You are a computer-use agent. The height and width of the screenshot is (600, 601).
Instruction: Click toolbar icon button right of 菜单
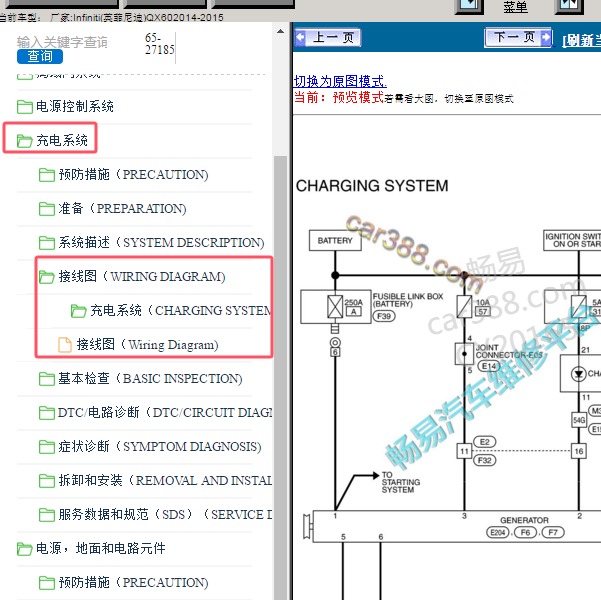[x=569, y=6]
